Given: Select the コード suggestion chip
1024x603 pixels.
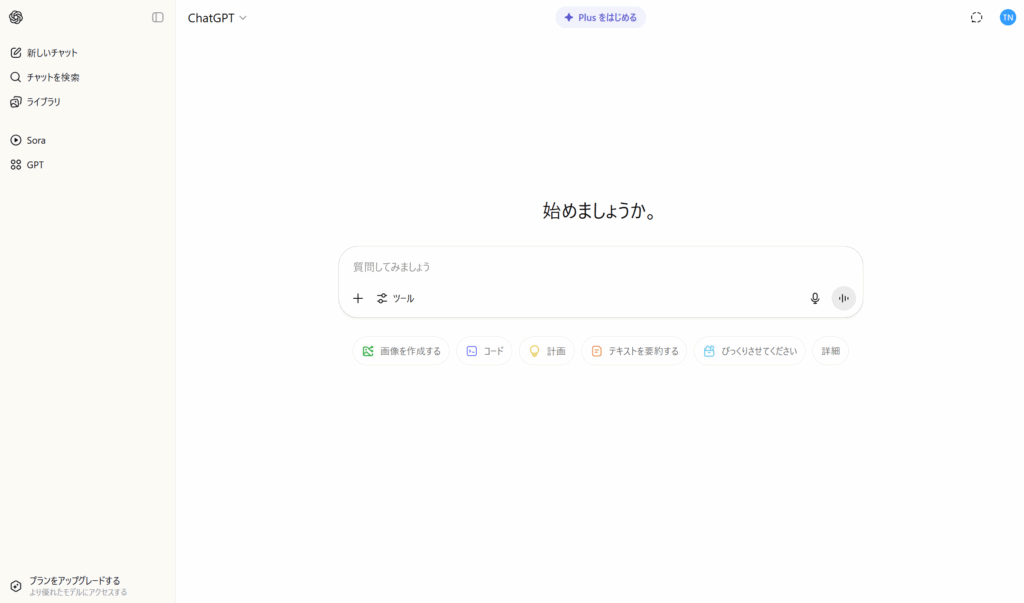Looking at the screenshot, I should [x=485, y=351].
